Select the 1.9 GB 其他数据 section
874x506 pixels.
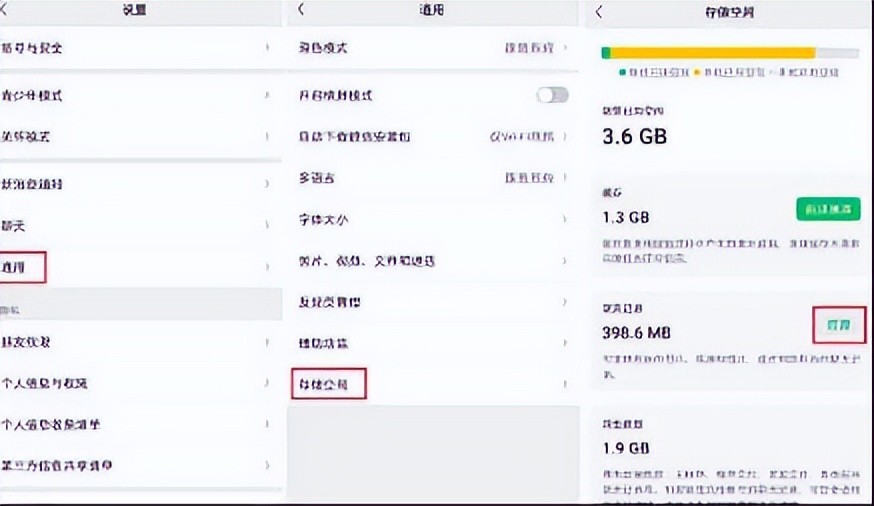coord(730,450)
